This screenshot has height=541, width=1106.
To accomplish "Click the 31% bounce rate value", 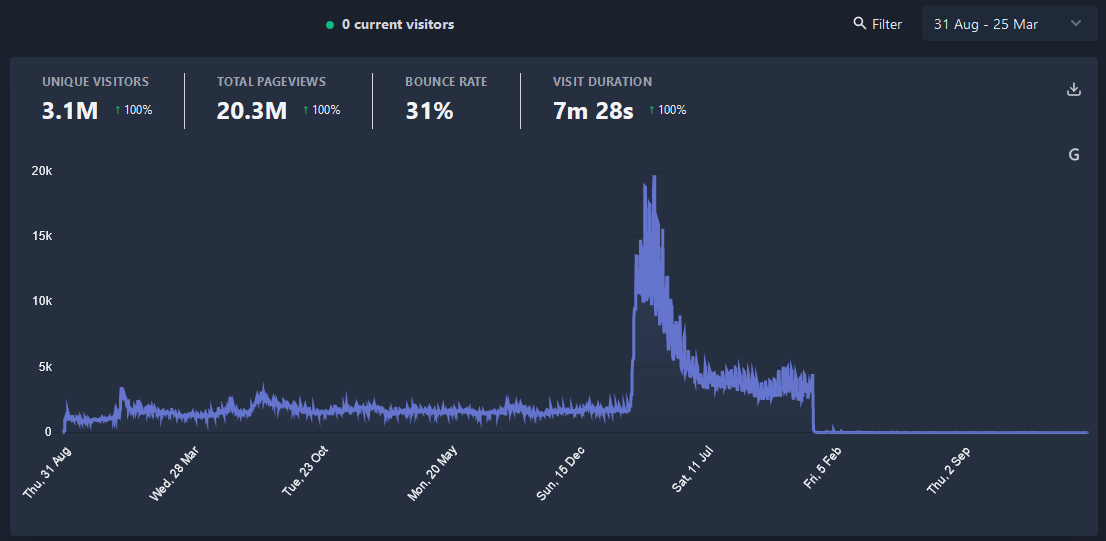I will (430, 111).
